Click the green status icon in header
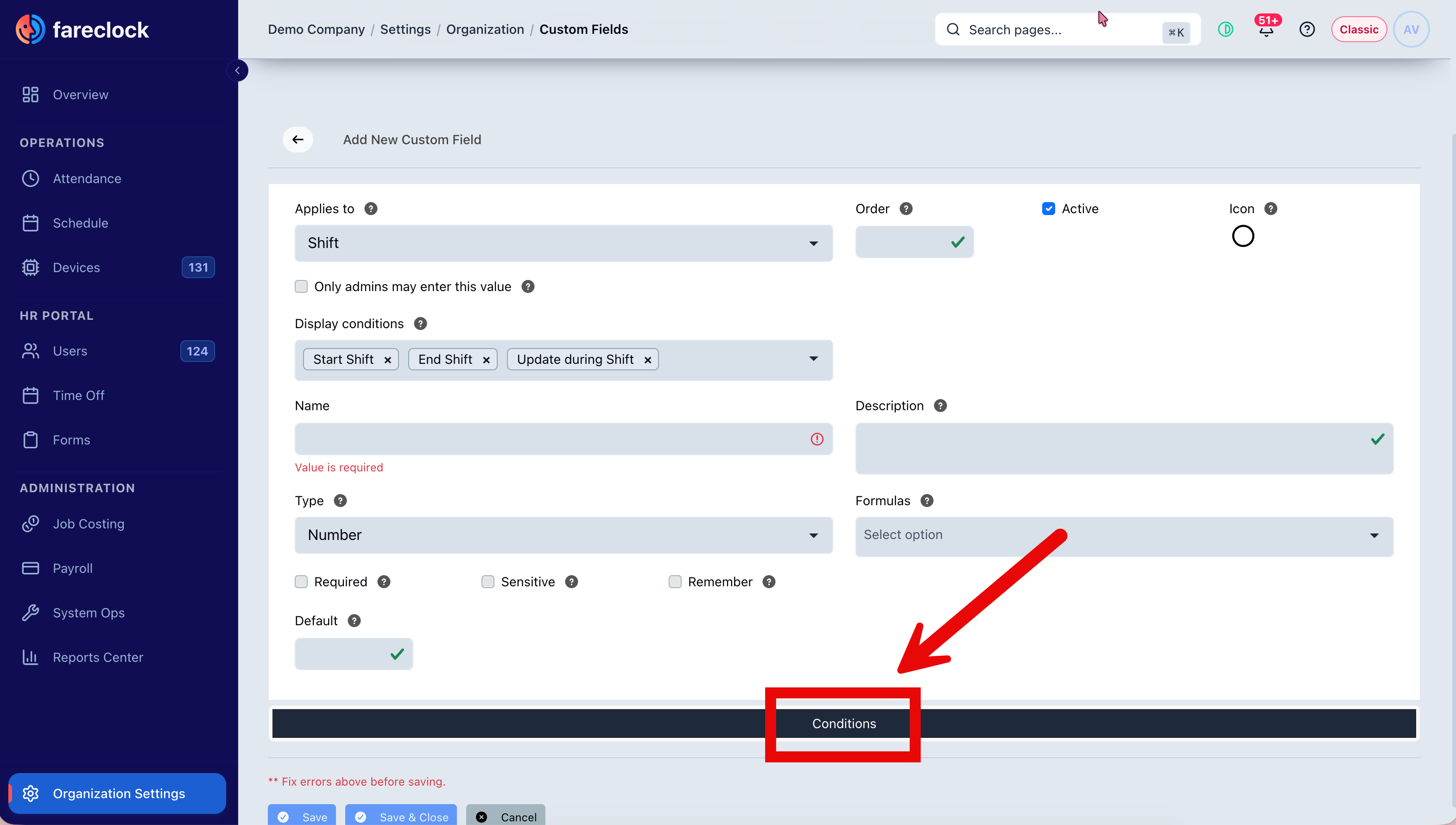 tap(1225, 30)
